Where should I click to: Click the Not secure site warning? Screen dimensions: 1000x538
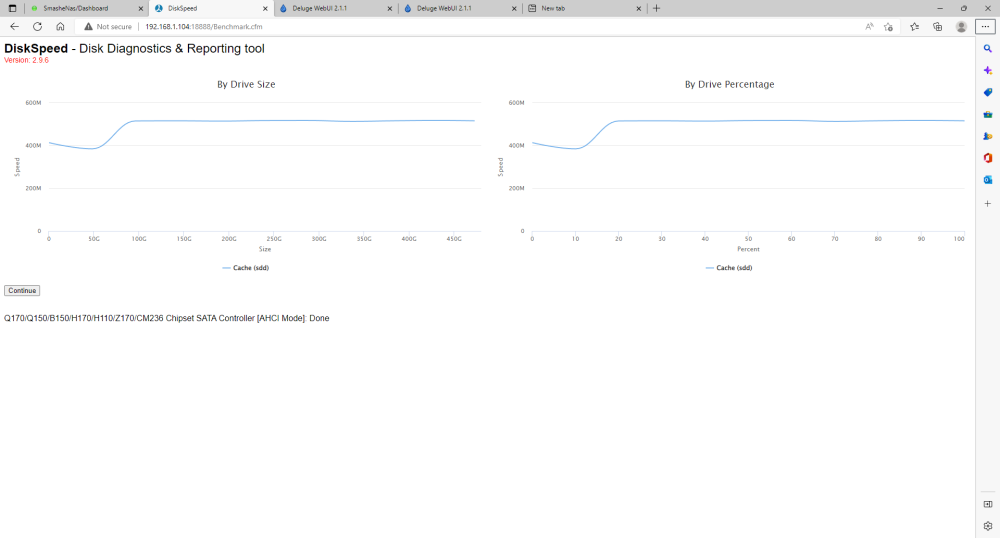pyautogui.click(x=108, y=27)
